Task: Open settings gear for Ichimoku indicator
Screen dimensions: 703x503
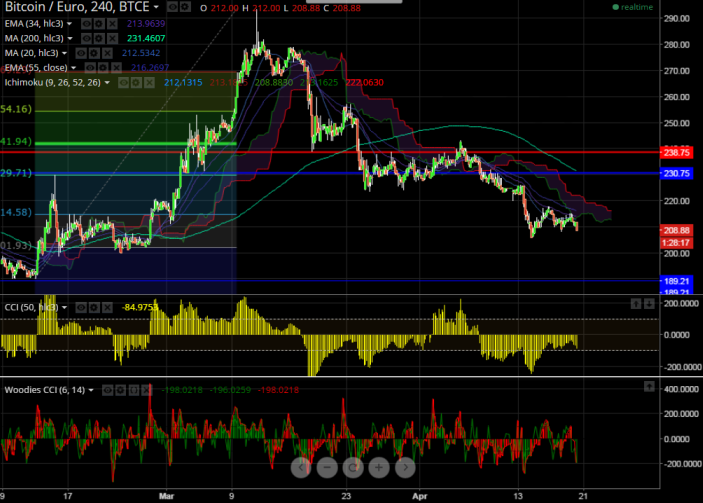Action: pyautogui.click(x=136, y=82)
